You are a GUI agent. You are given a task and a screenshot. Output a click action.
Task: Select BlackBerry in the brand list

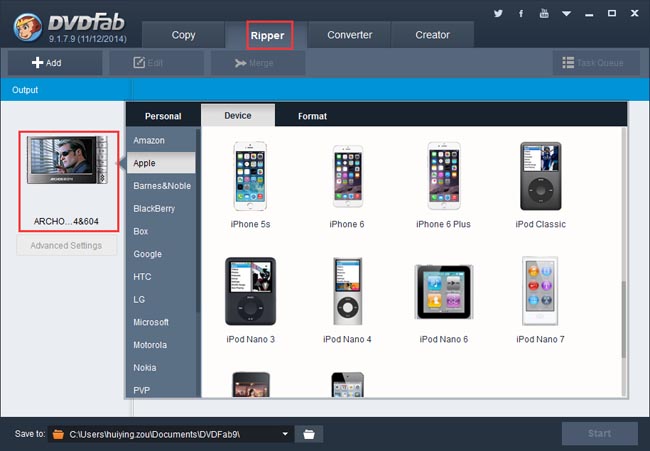[x=161, y=209]
